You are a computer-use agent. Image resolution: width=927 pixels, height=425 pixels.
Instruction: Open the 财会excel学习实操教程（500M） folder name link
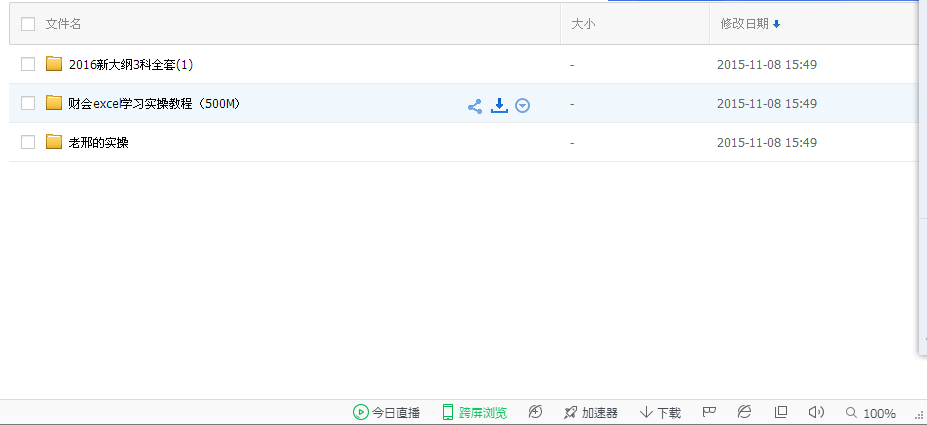click(x=155, y=103)
